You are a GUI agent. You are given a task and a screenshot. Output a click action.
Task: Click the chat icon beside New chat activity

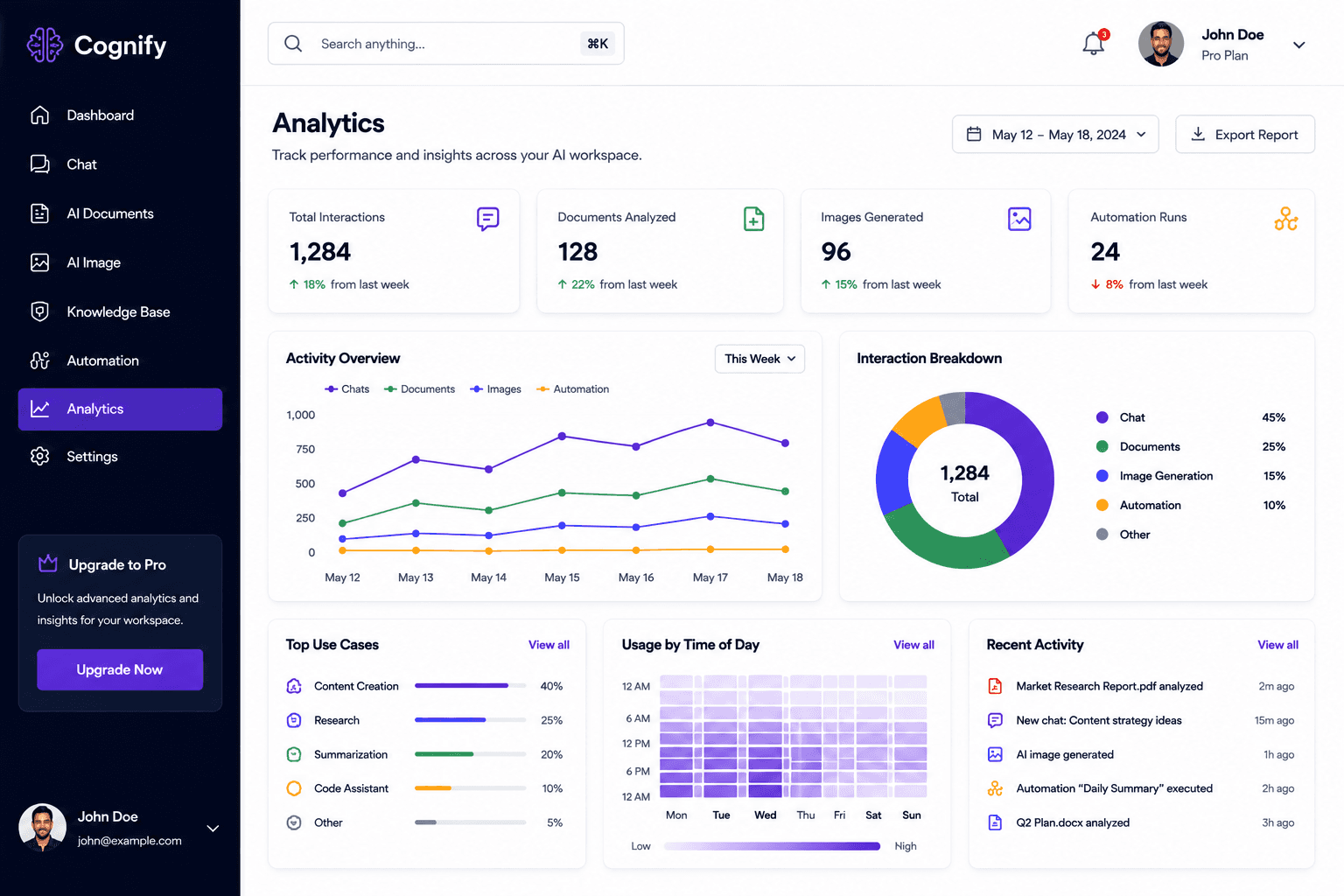995,720
